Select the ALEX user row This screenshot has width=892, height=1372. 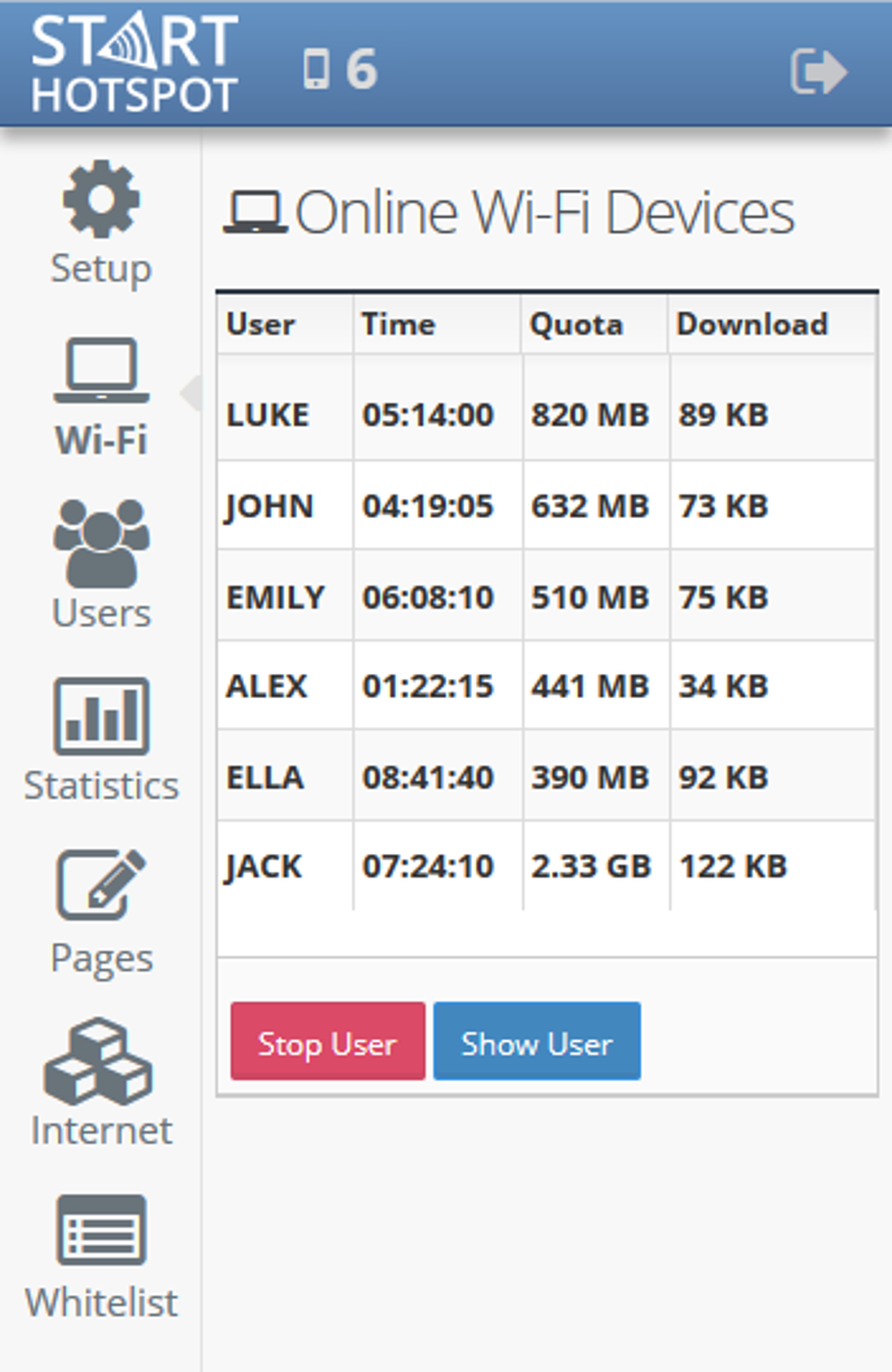[x=546, y=686]
